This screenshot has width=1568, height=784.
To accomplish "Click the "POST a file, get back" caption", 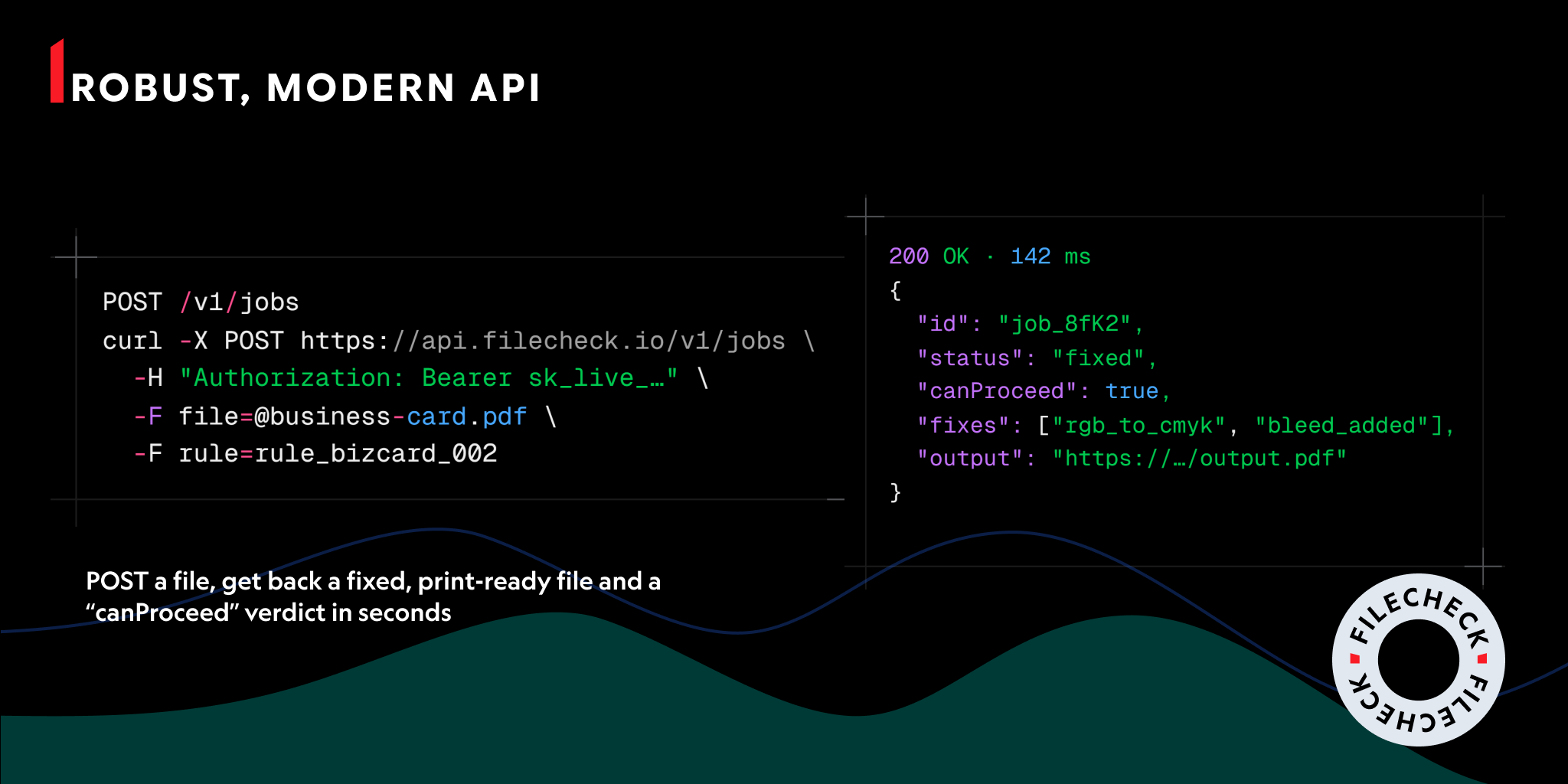I will coord(373,581).
